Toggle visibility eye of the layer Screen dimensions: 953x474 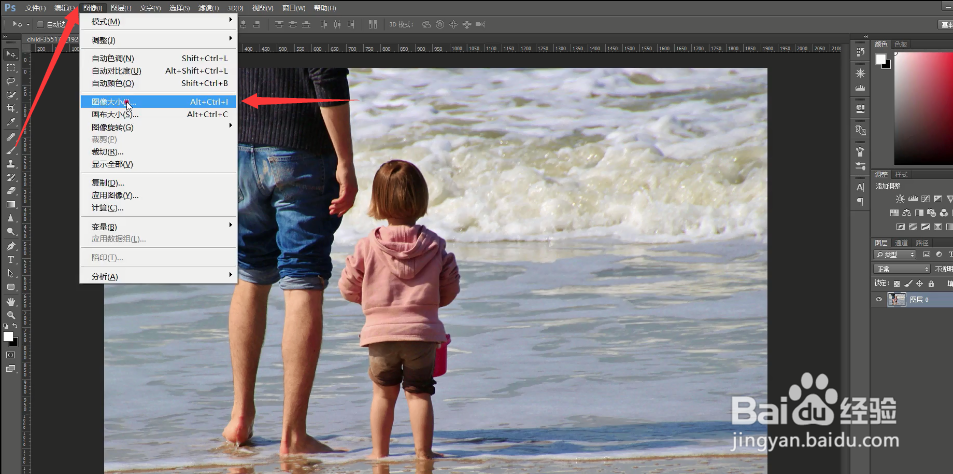tap(879, 299)
